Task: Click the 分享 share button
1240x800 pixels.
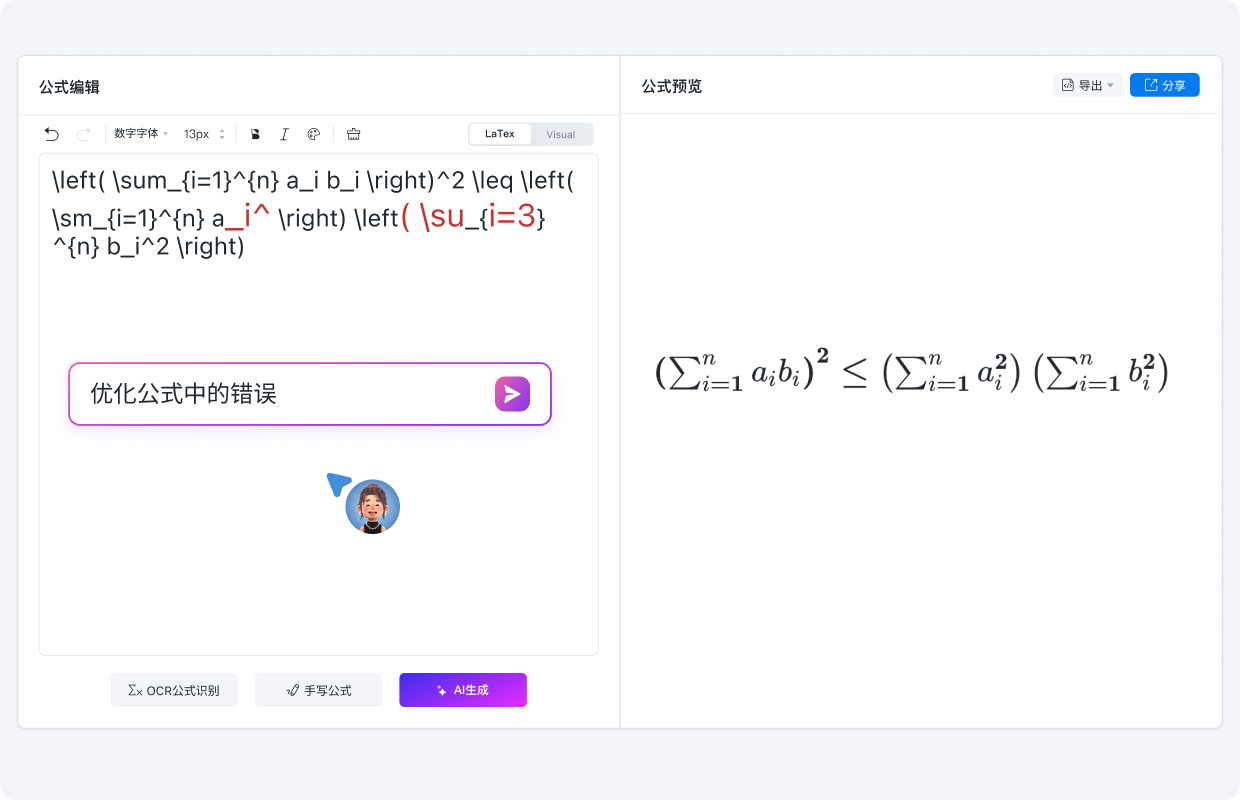Action: 1164,86
